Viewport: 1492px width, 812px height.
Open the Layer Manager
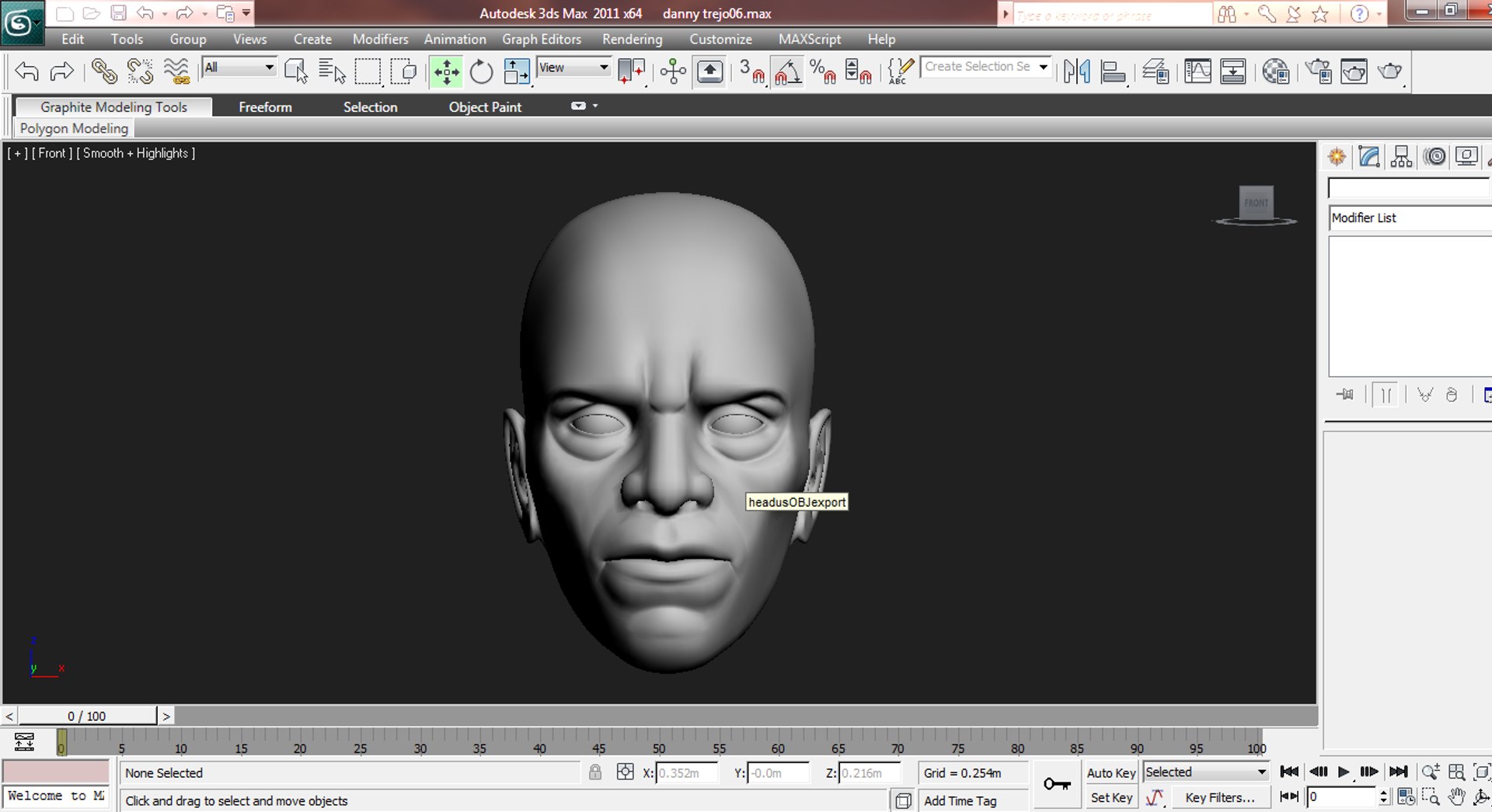(x=1156, y=71)
